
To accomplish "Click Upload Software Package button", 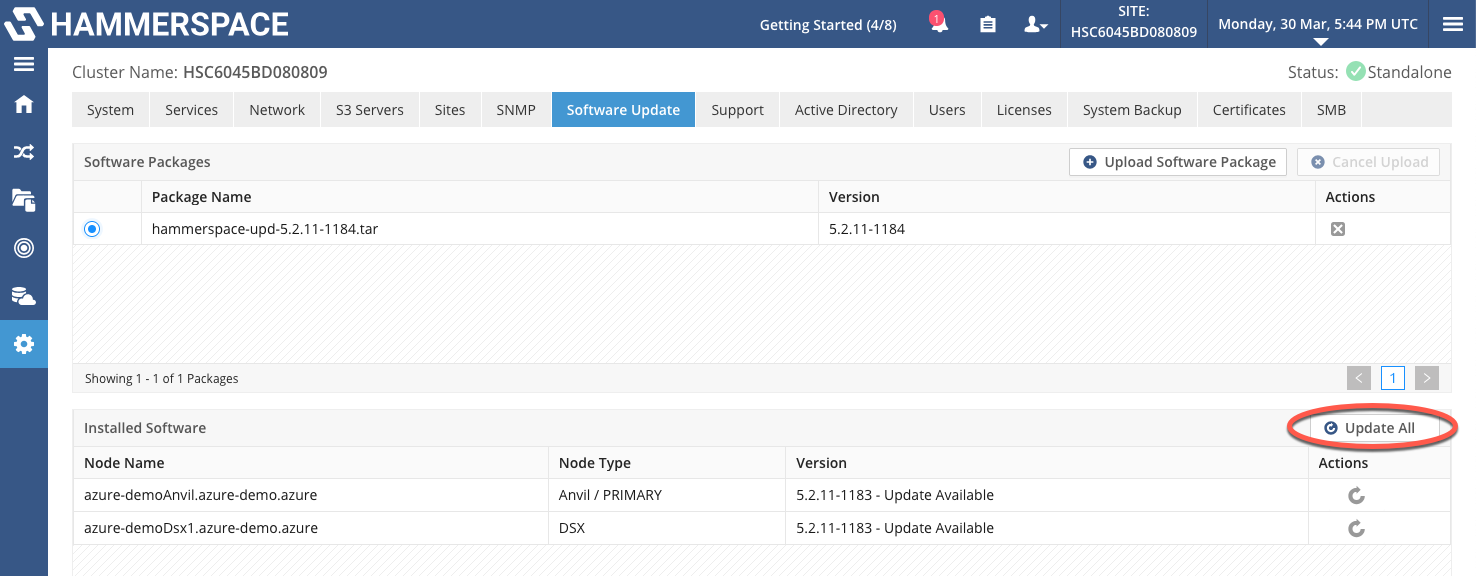I will (x=1179, y=162).
